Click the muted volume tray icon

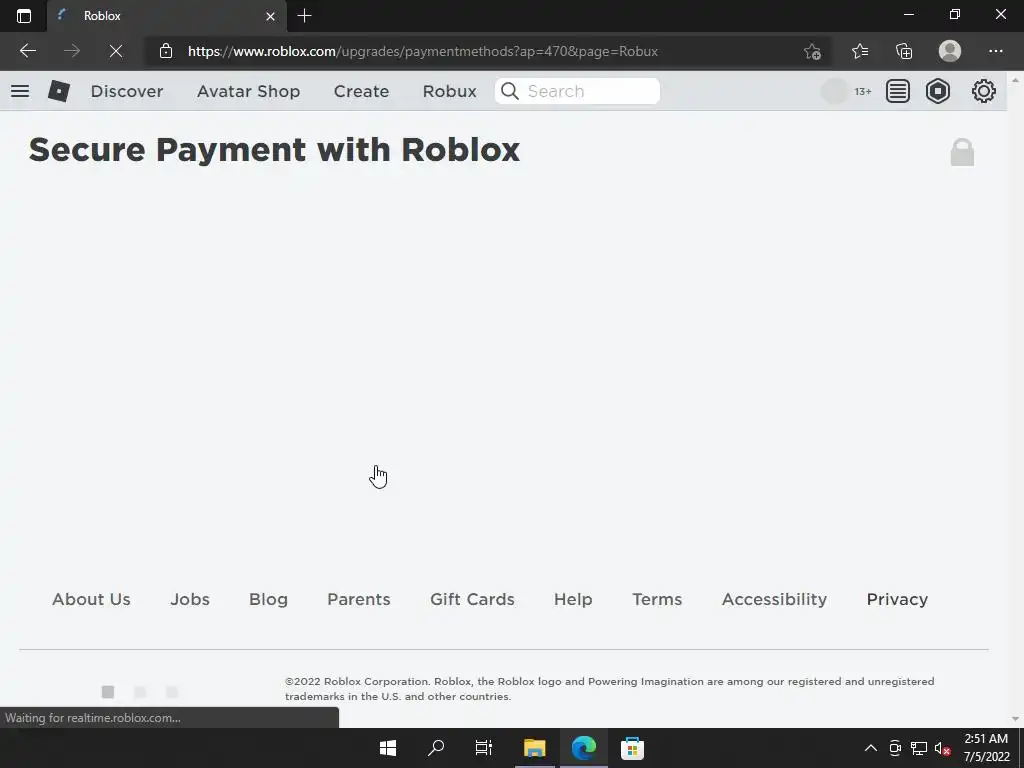tap(942, 748)
